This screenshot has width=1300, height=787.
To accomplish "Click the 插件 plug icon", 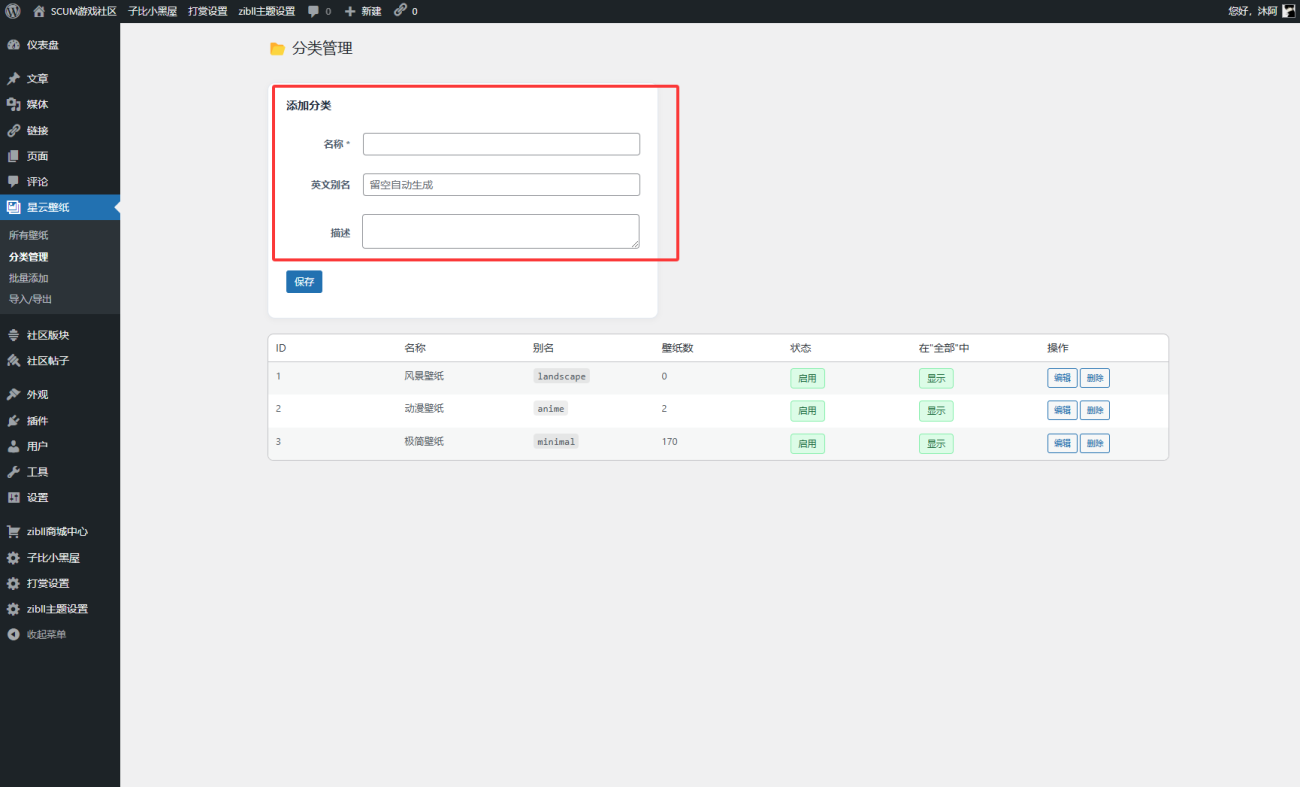I will pos(14,420).
